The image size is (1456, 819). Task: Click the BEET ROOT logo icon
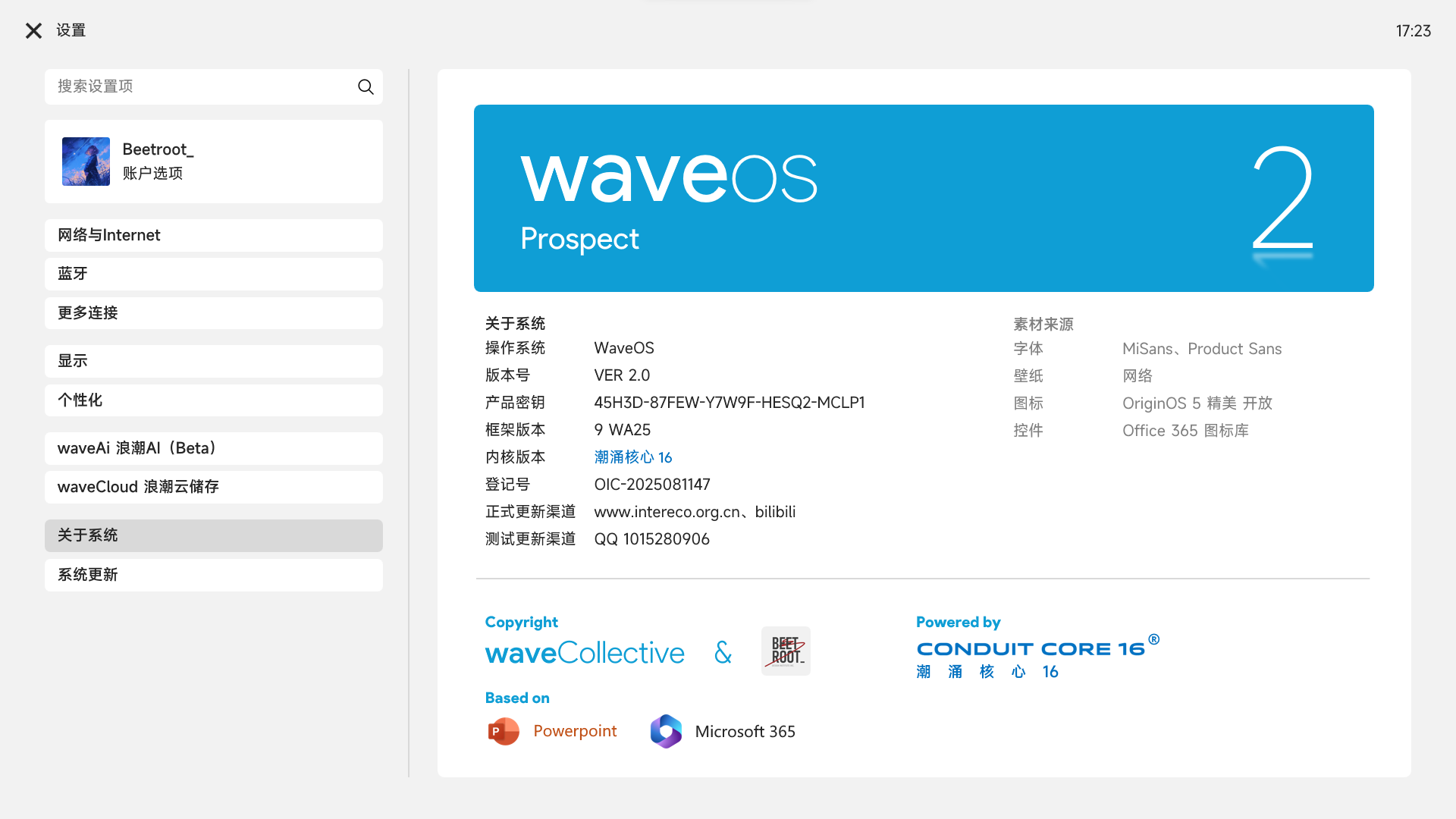786,651
